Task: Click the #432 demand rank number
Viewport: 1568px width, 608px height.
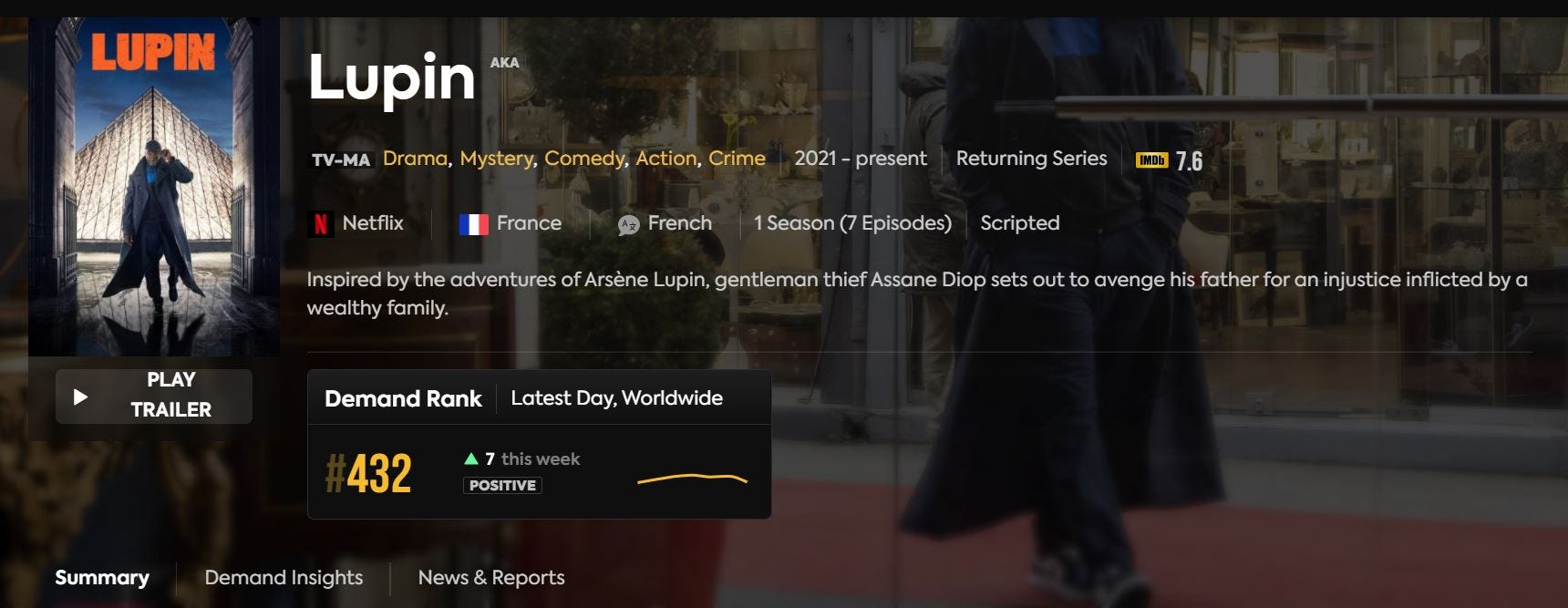Action: [x=368, y=474]
